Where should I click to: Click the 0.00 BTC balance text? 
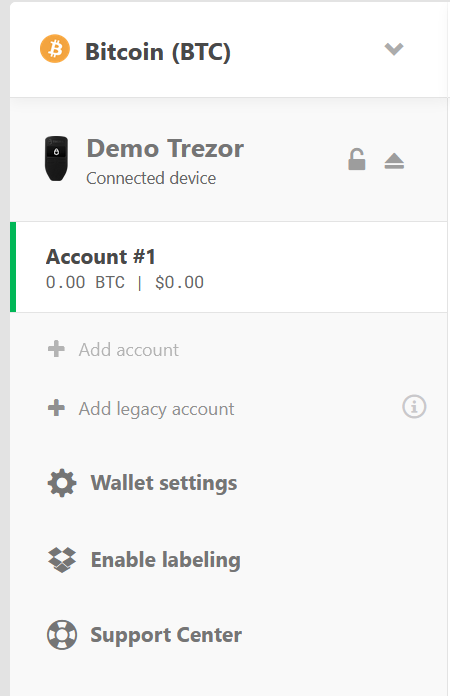pyautogui.click(x=85, y=282)
